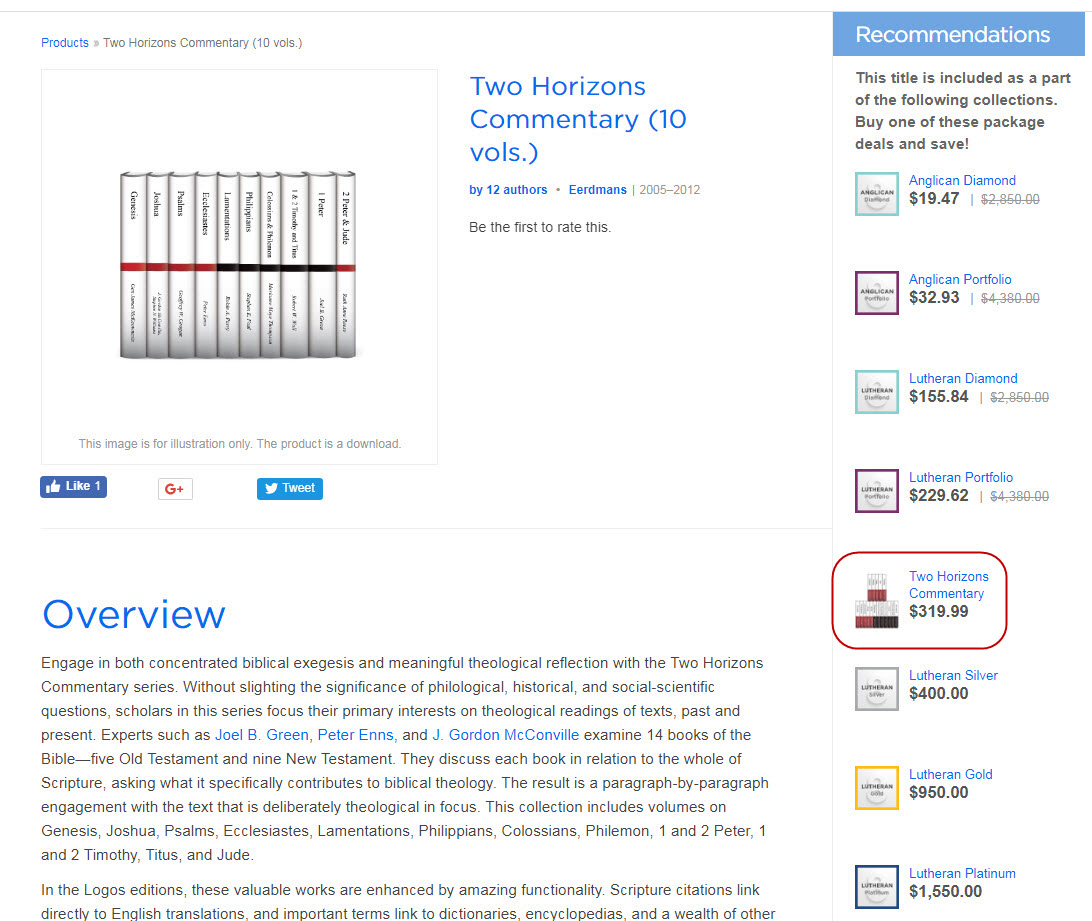The width and height of the screenshot is (1092, 921).
Task: Open the Lutheran Gold package link
Action: tap(951, 774)
